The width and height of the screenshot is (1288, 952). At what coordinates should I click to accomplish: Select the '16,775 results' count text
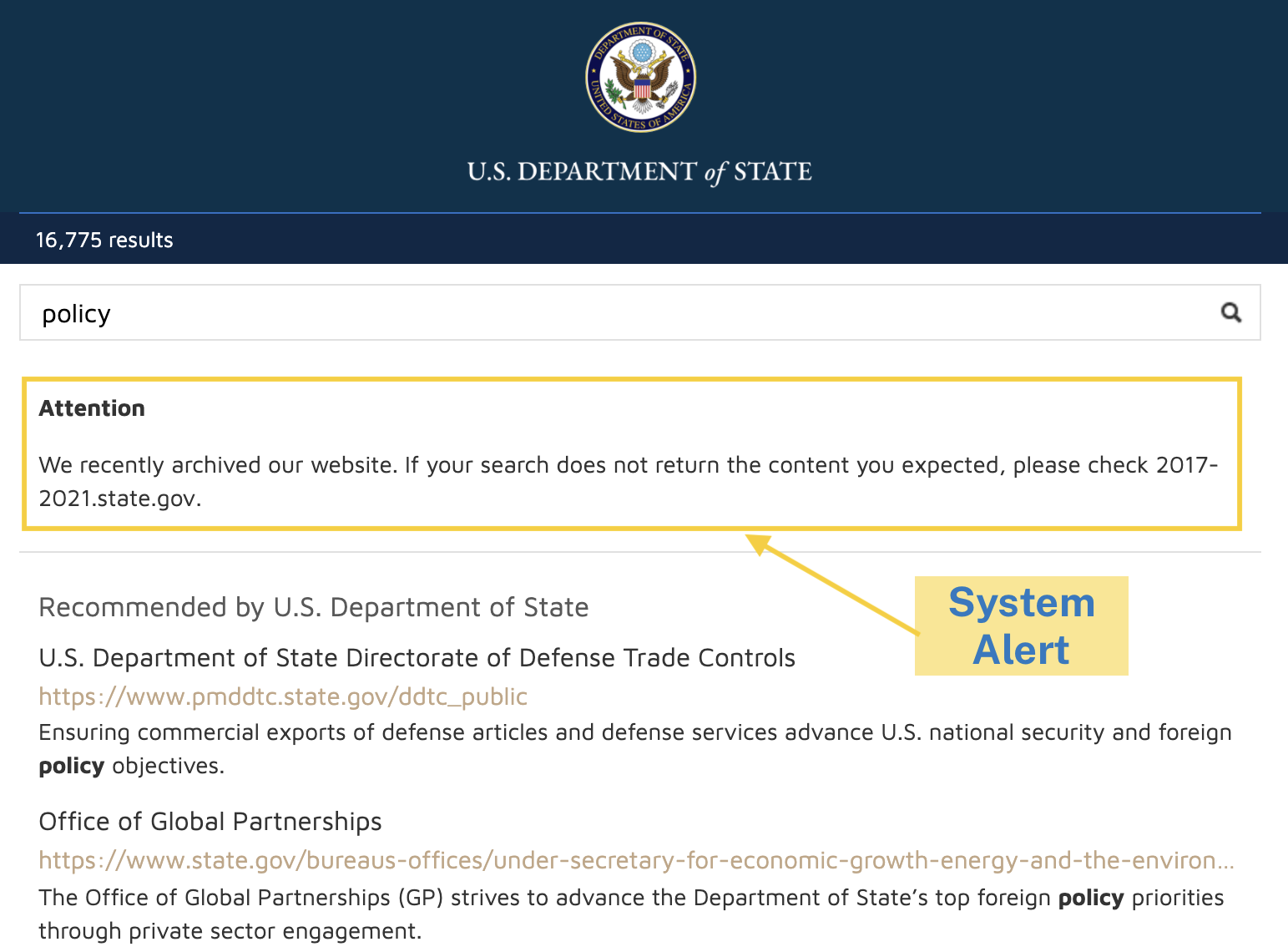tap(104, 241)
